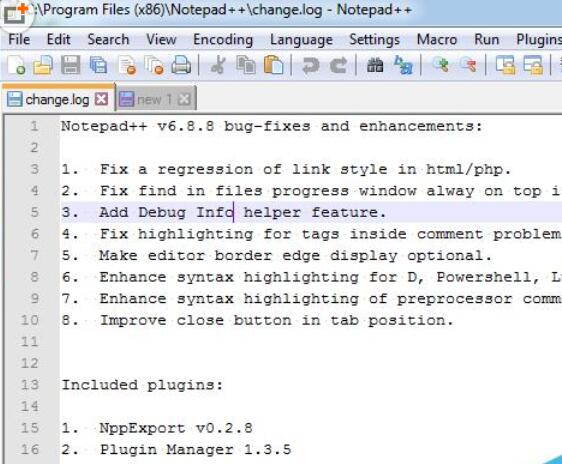Switch to the change.log tab
This screenshot has height=464, width=562.
tap(57, 99)
